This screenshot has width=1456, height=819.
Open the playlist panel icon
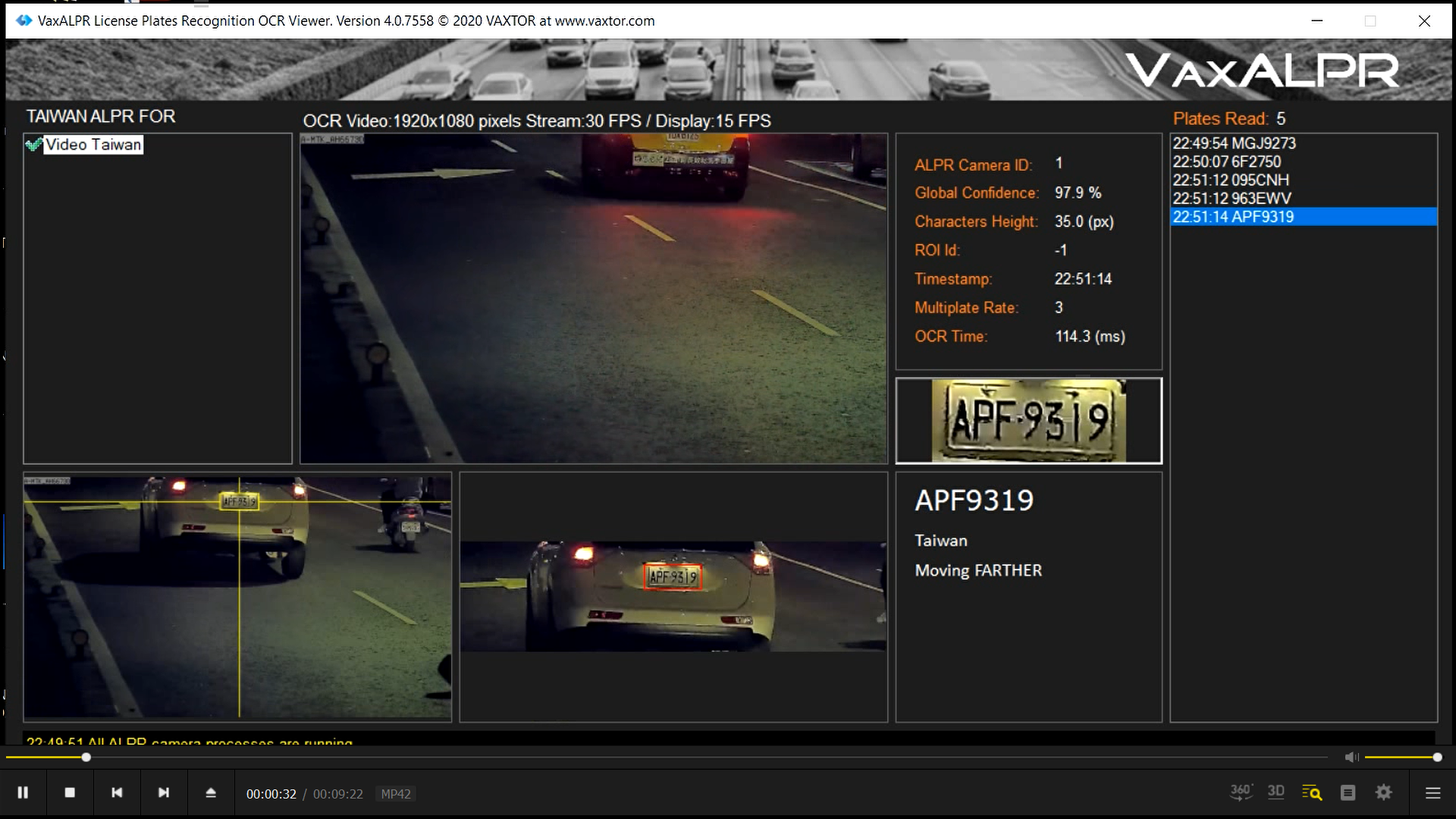(1348, 792)
